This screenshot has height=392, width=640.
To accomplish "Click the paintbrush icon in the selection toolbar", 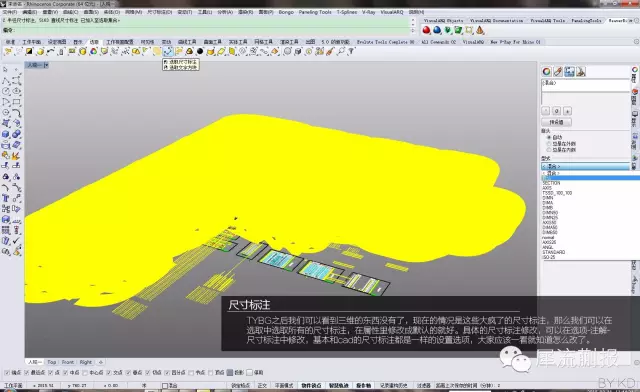I will tap(330, 51).
